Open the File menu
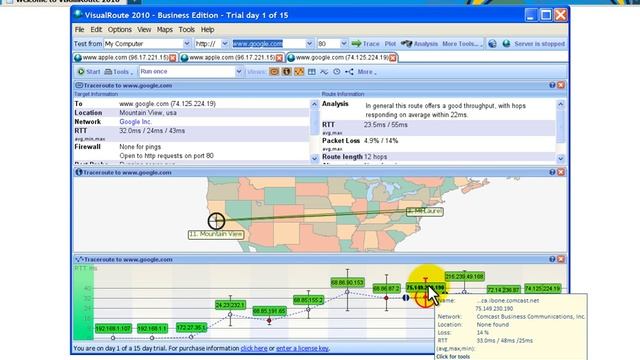The height and width of the screenshot is (360, 640). [79, 30]
